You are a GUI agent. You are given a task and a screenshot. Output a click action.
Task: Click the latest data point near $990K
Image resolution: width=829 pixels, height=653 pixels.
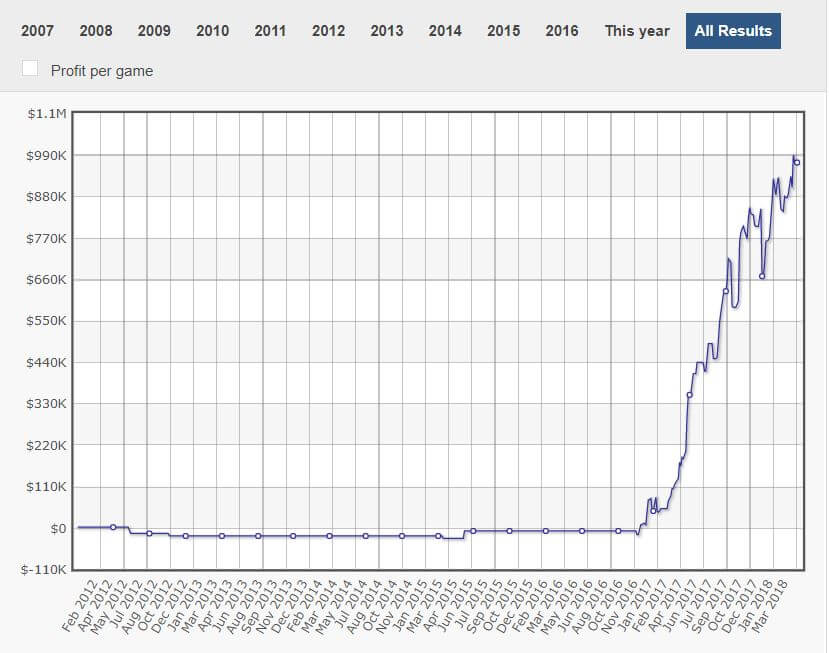797,163
